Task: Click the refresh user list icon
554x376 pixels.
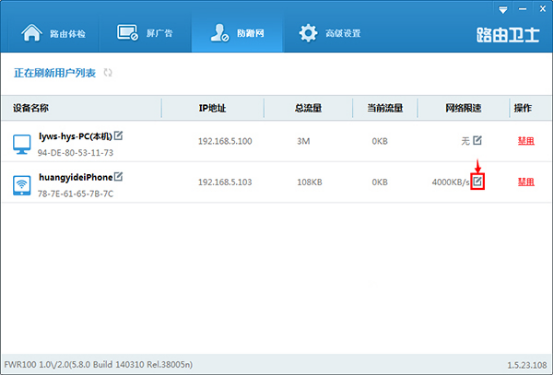Action: pos(108,73)
